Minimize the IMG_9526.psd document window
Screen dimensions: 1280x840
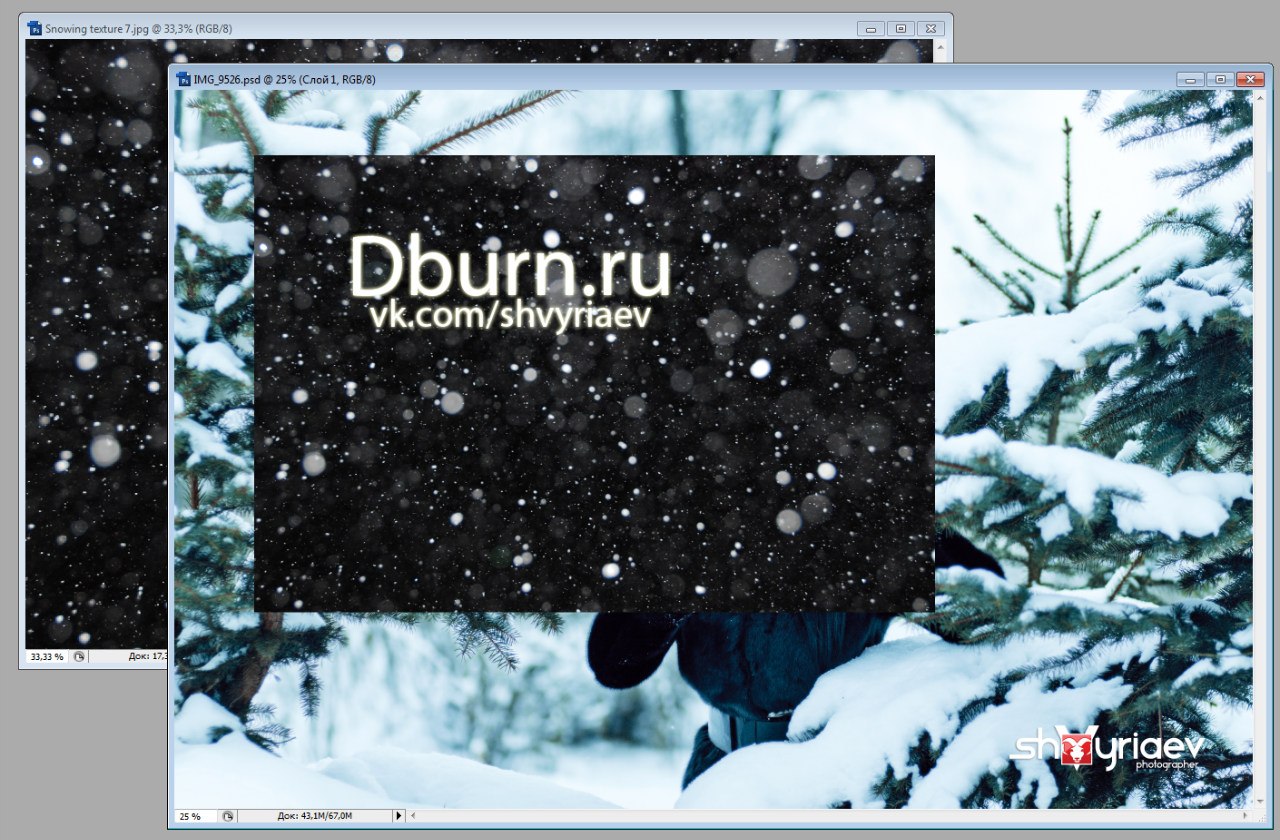pyautogui.click(x=1190, y=79)
